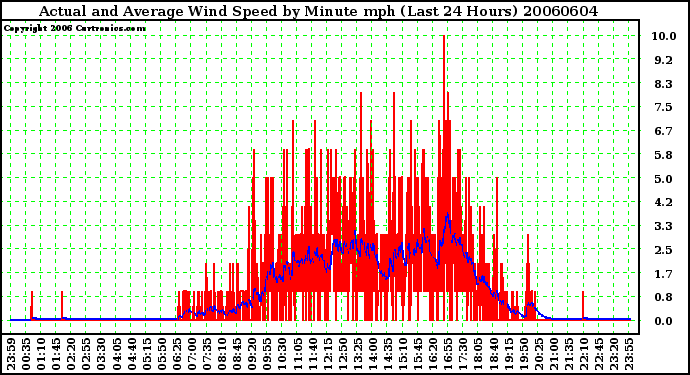Image resolution: width=690 pixels, height=375 pixels.
Task: Click the 05:50 time label
Action: tap(161, 354)
